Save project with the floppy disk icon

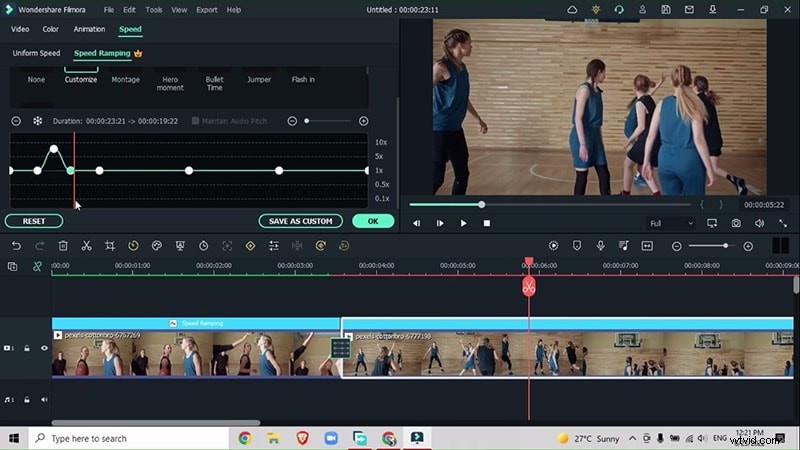[666, 10]
